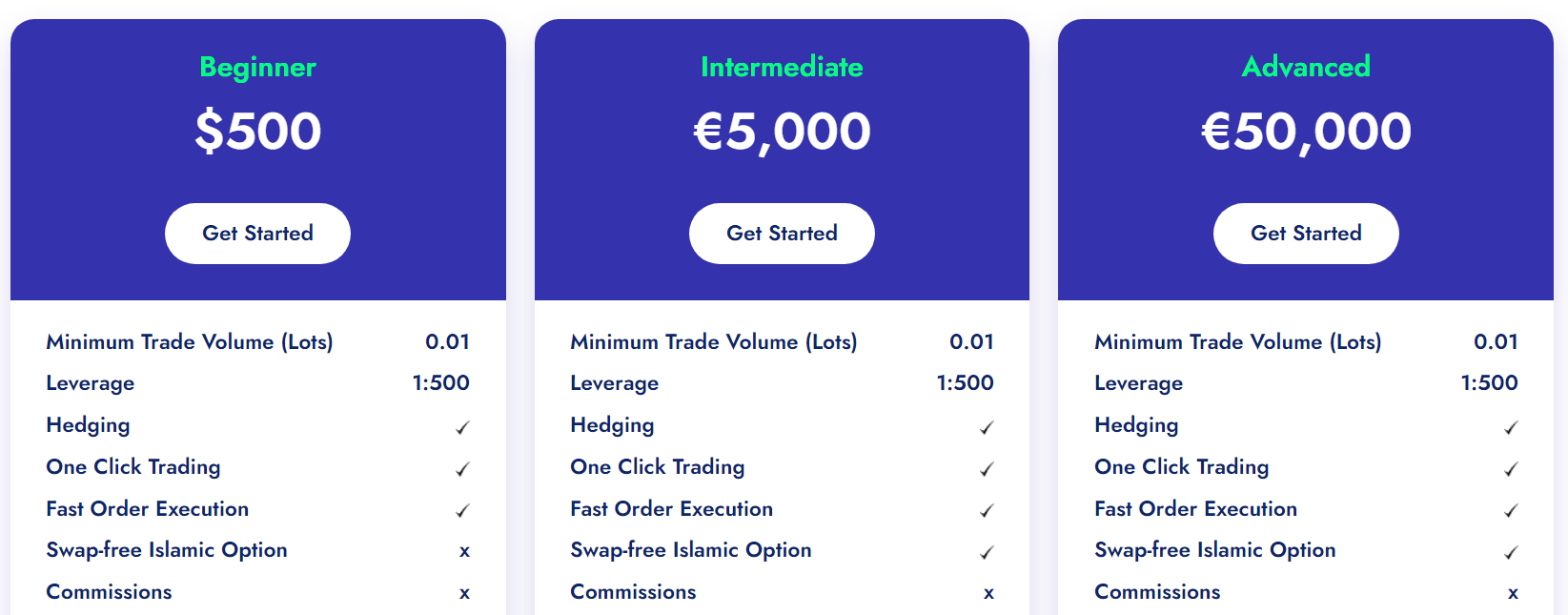Image resolution: width=1568 pixels, height=615 pixels.
Task: Click the Beginner plan title
Action: pyautogui.click(x=257, y=67)
